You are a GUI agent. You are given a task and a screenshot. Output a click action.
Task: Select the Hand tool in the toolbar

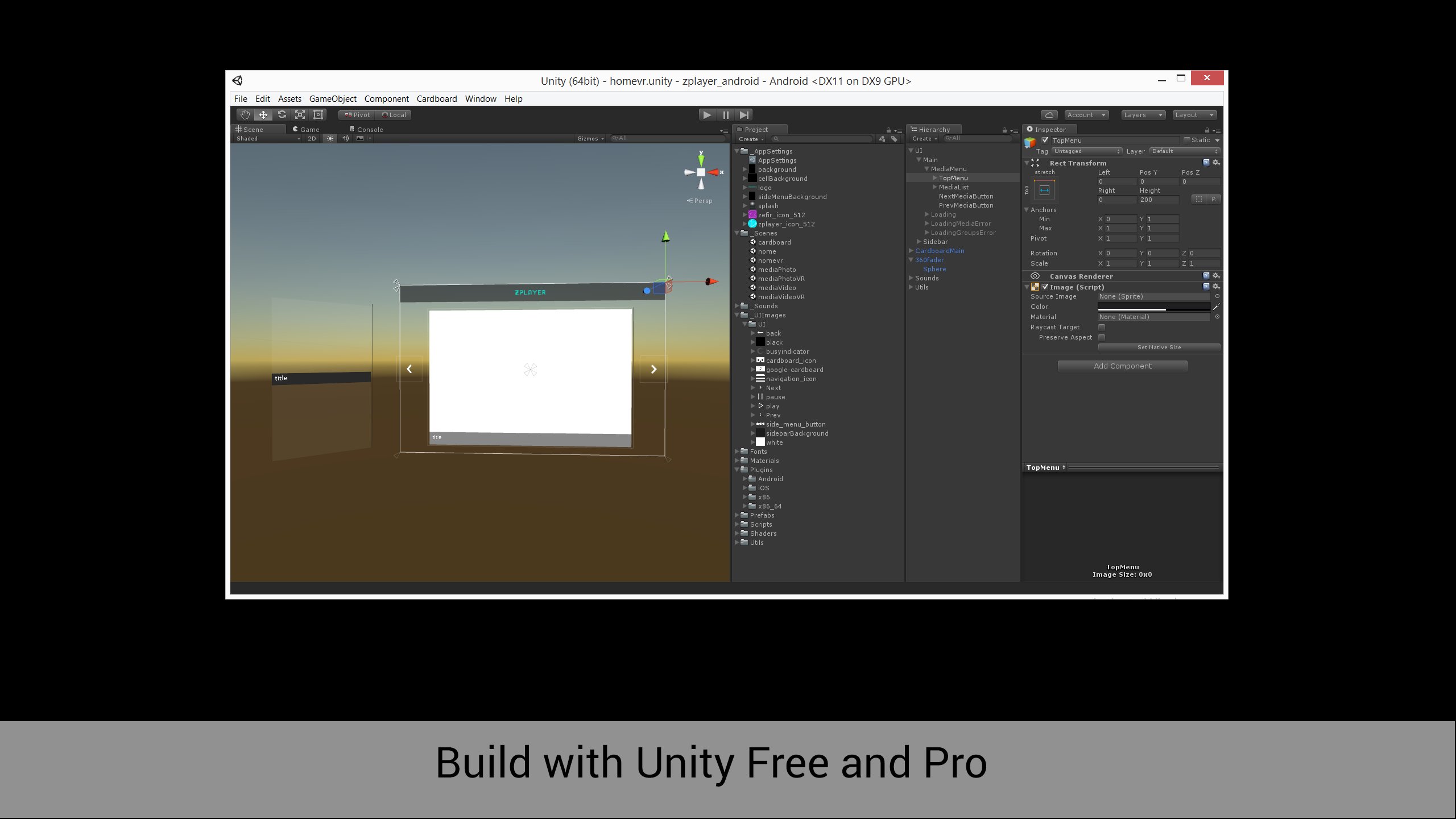click(245, 115)
